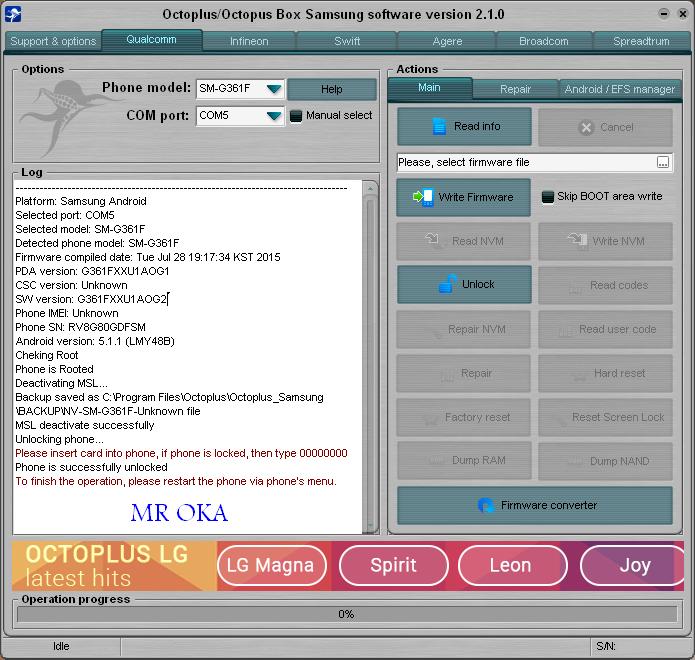Click the 'Selected port: COM5' log line
This screenshot has width=695, height=660.
coord(65,215)
